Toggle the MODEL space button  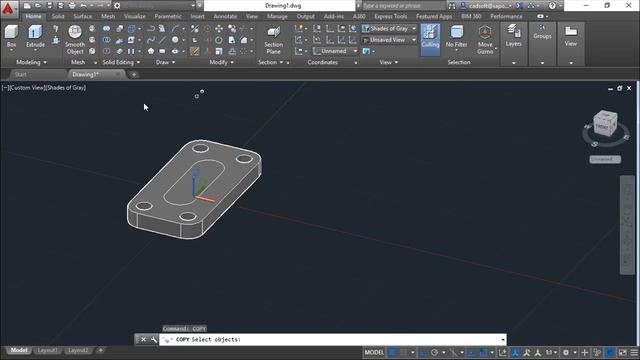click(x=374, y=352)
